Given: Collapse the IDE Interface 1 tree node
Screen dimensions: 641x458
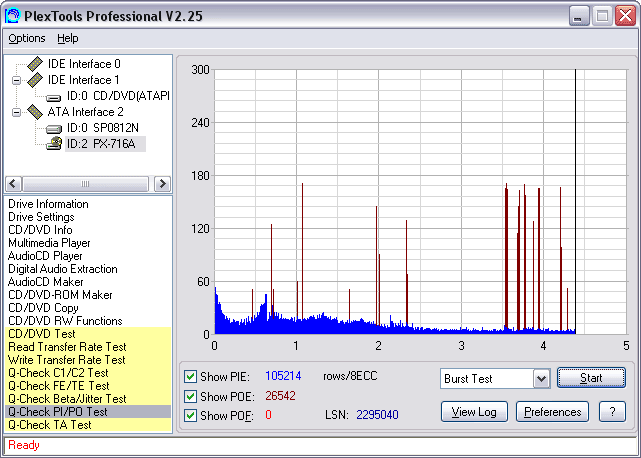Looking at the screenshot, I should pos(16,80).
